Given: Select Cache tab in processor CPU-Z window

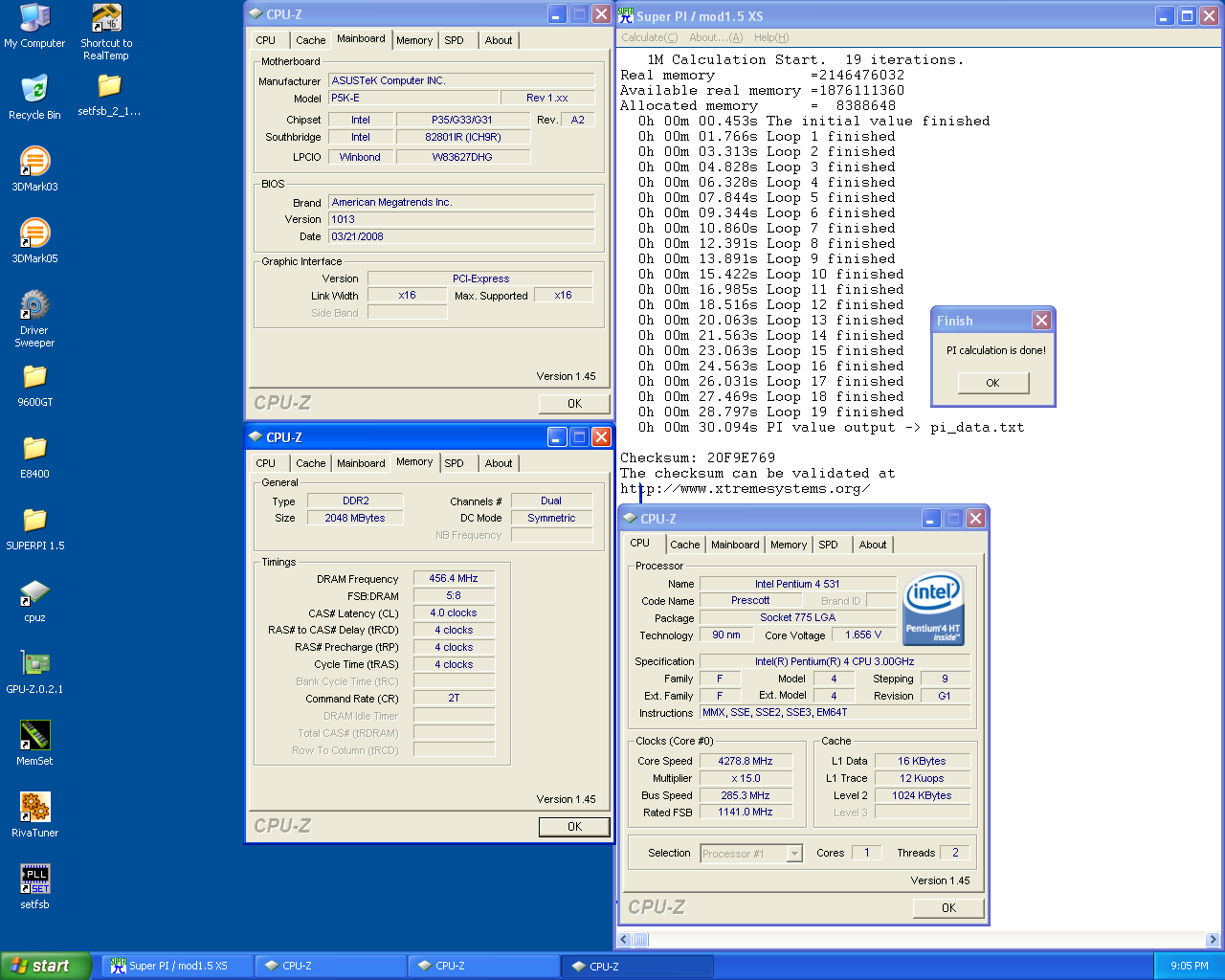Looking at the screenshot, I should 684,545.
